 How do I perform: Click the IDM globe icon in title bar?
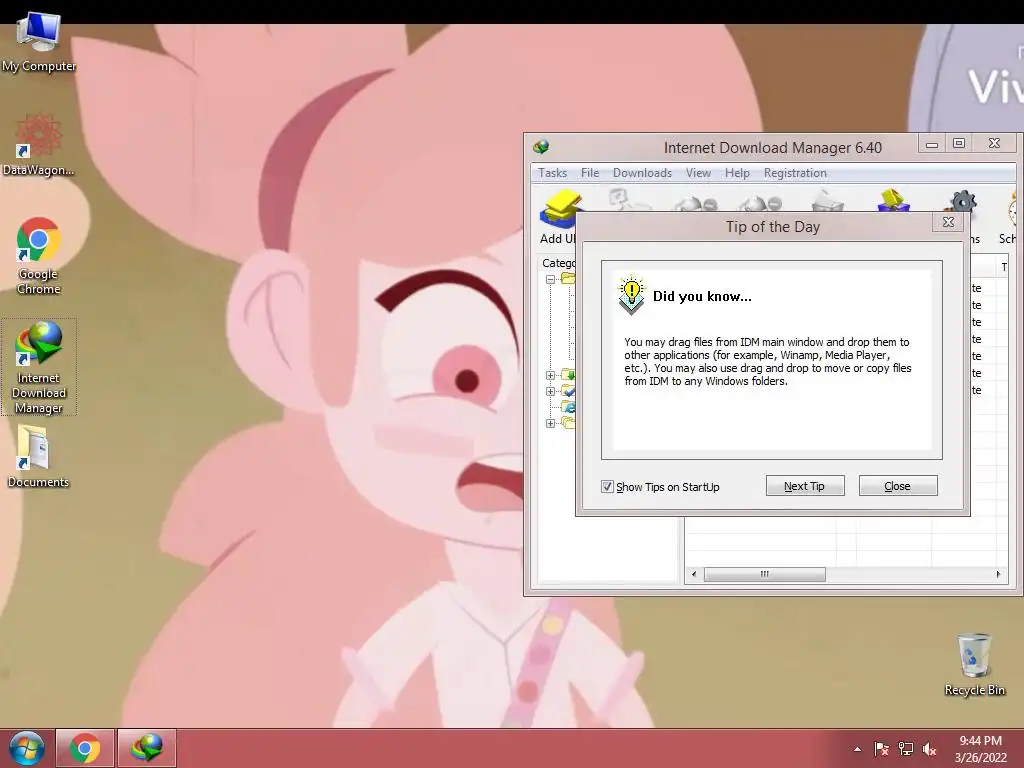click(x=541, y=146)
